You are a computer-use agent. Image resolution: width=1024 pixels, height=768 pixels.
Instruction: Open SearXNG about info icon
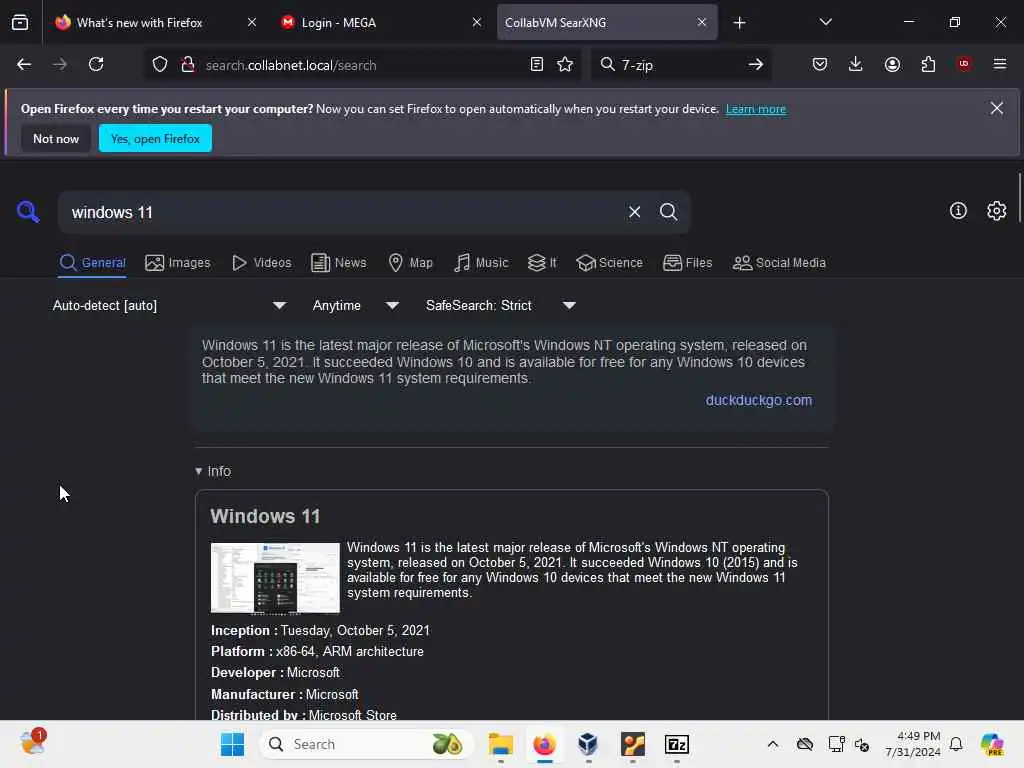(x=958, y=211)
